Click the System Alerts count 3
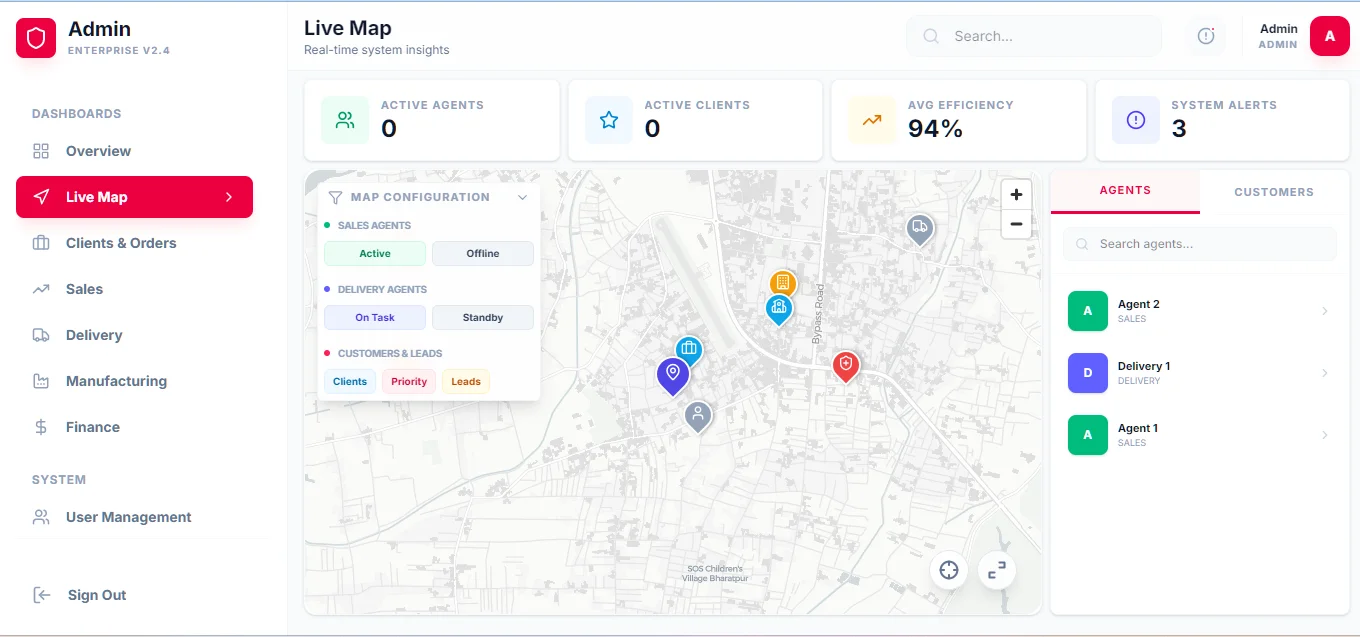The image size is (1360, 637). point(1179,129)
